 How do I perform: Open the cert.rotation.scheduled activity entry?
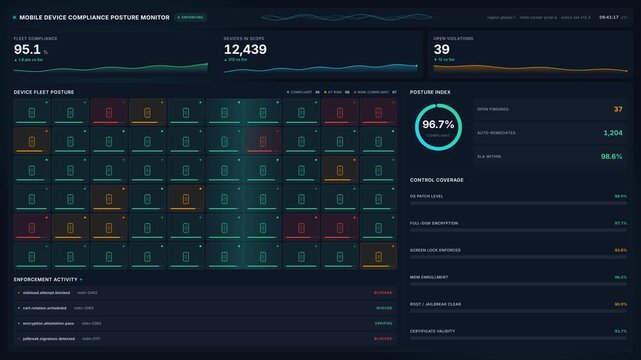click(x=205, y=308)
